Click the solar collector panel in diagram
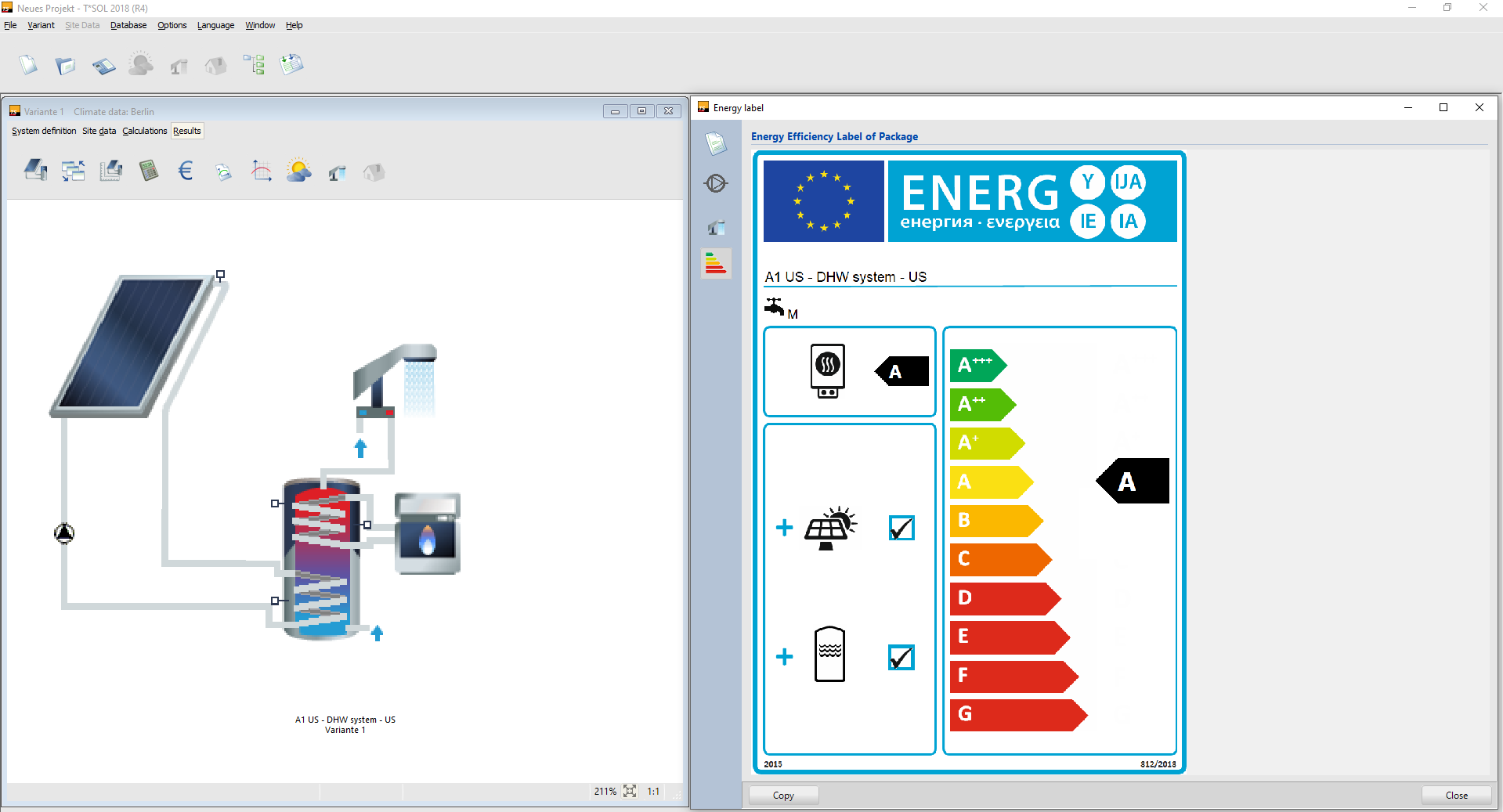The image size is (1503, 812). coord(133,343)
